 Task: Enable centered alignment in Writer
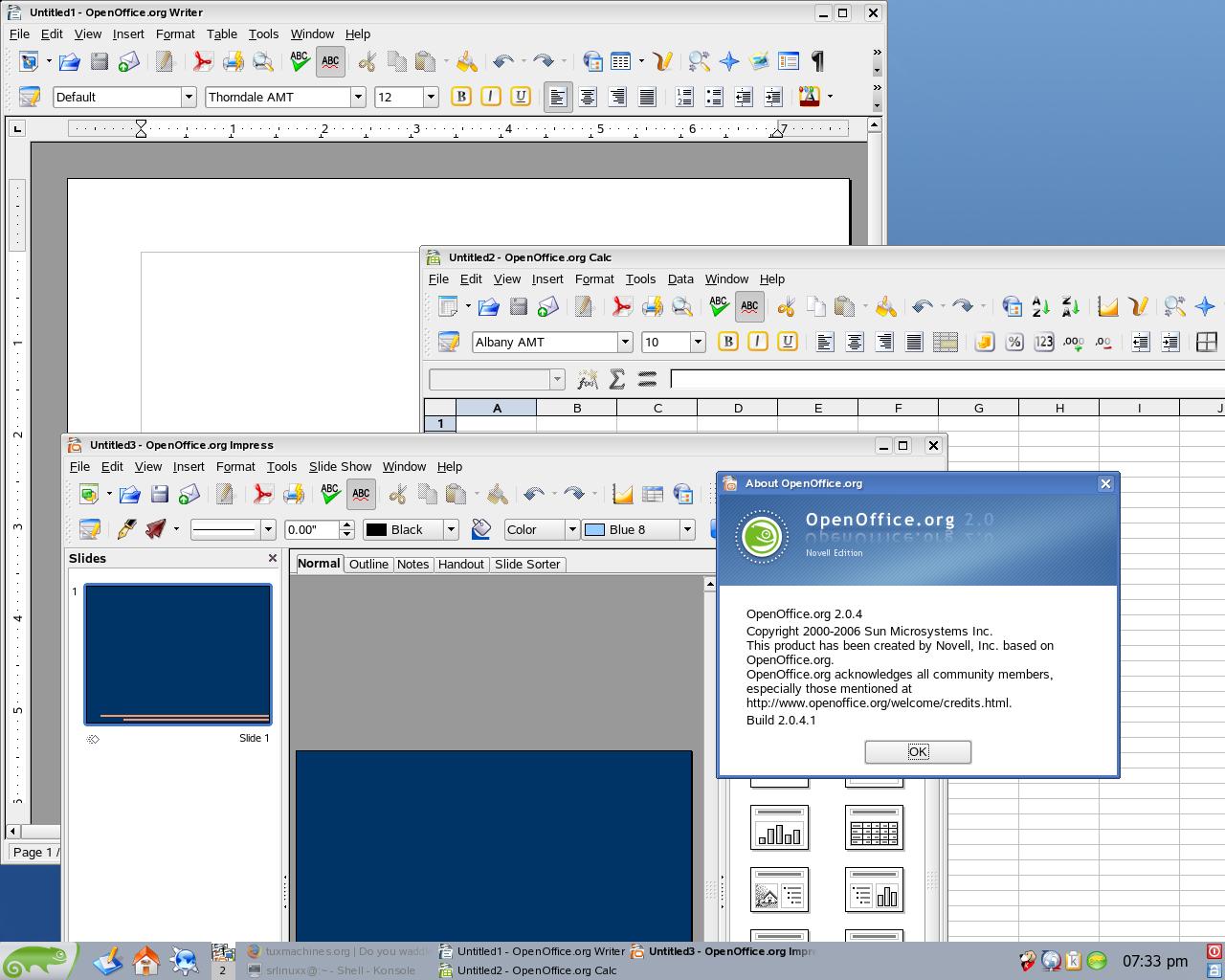tap(588, 97)
